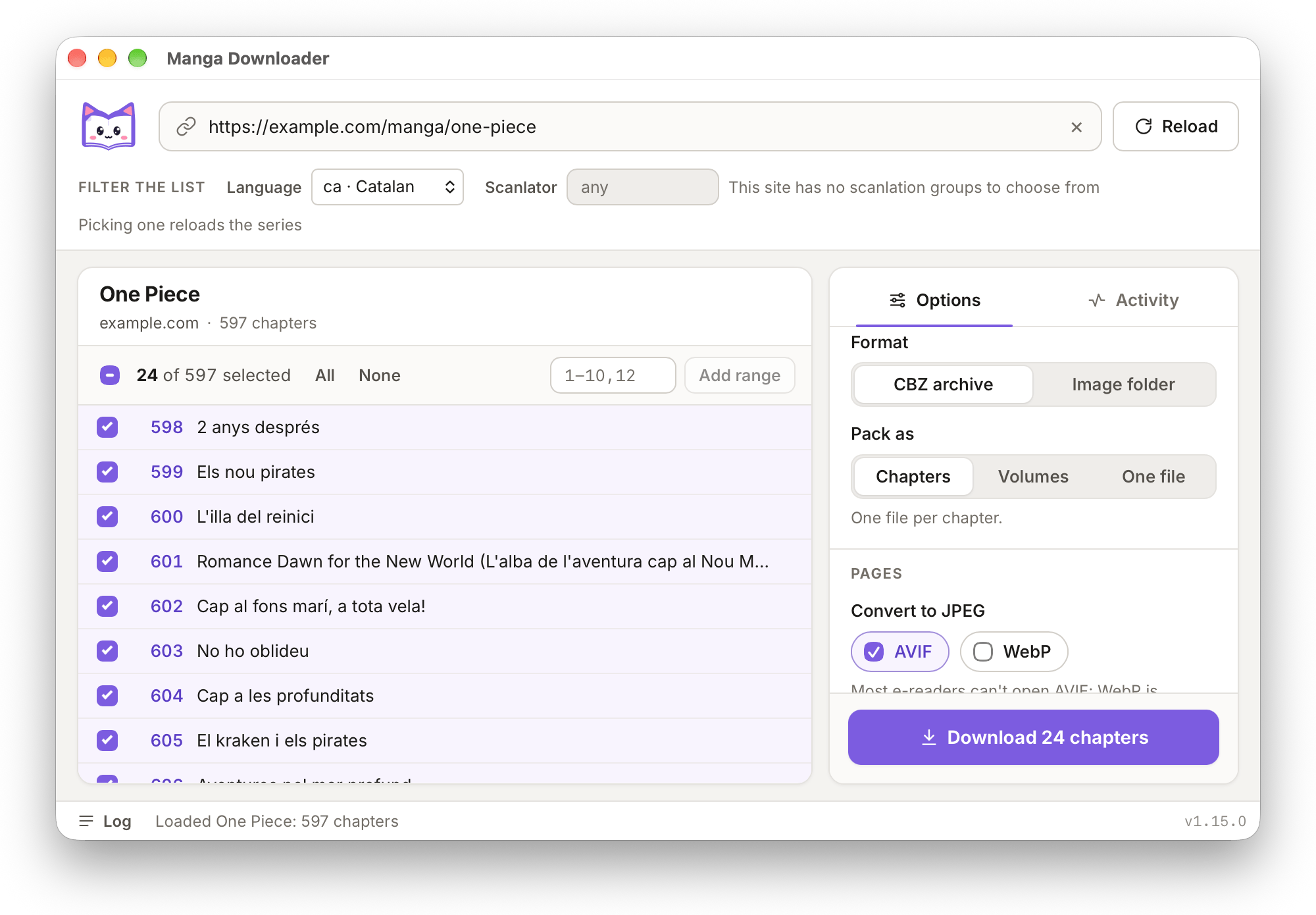Screen dimensions: 1316x915
Task: Click the sliders icon on Options tab
Action: tap(898, 300)
